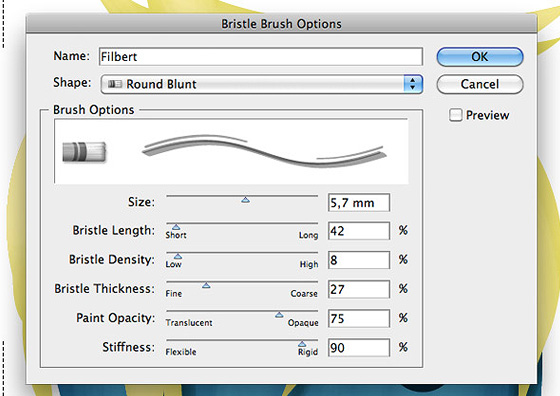This screenshot has width=560, height=396.
Task: Click the Bristle Density field showing 8
Action: [359, 260]
